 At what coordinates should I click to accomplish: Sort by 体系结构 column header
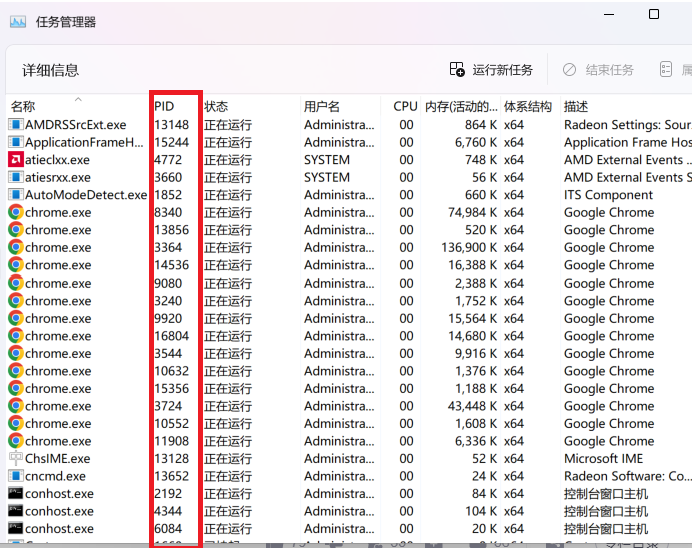tap(528, 106)
